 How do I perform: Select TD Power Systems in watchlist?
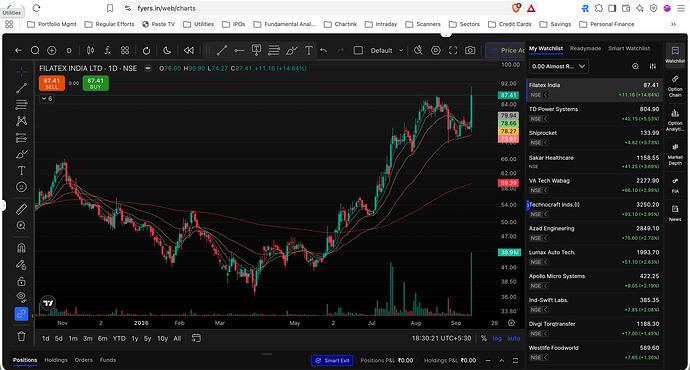click(594, 114)
